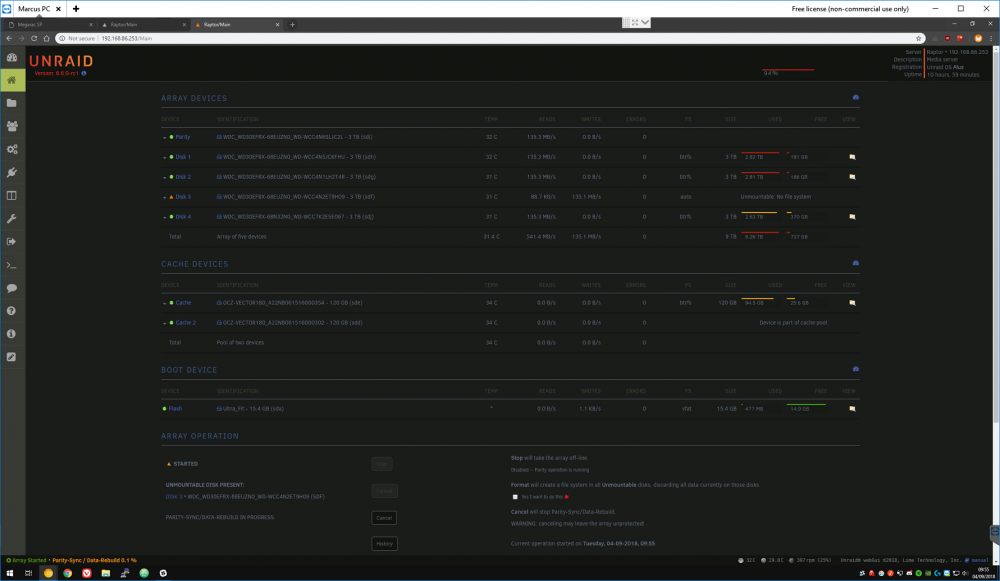Expand the Disk 2 dropdown arrow
1000x581 pixels.
(165, 177)
